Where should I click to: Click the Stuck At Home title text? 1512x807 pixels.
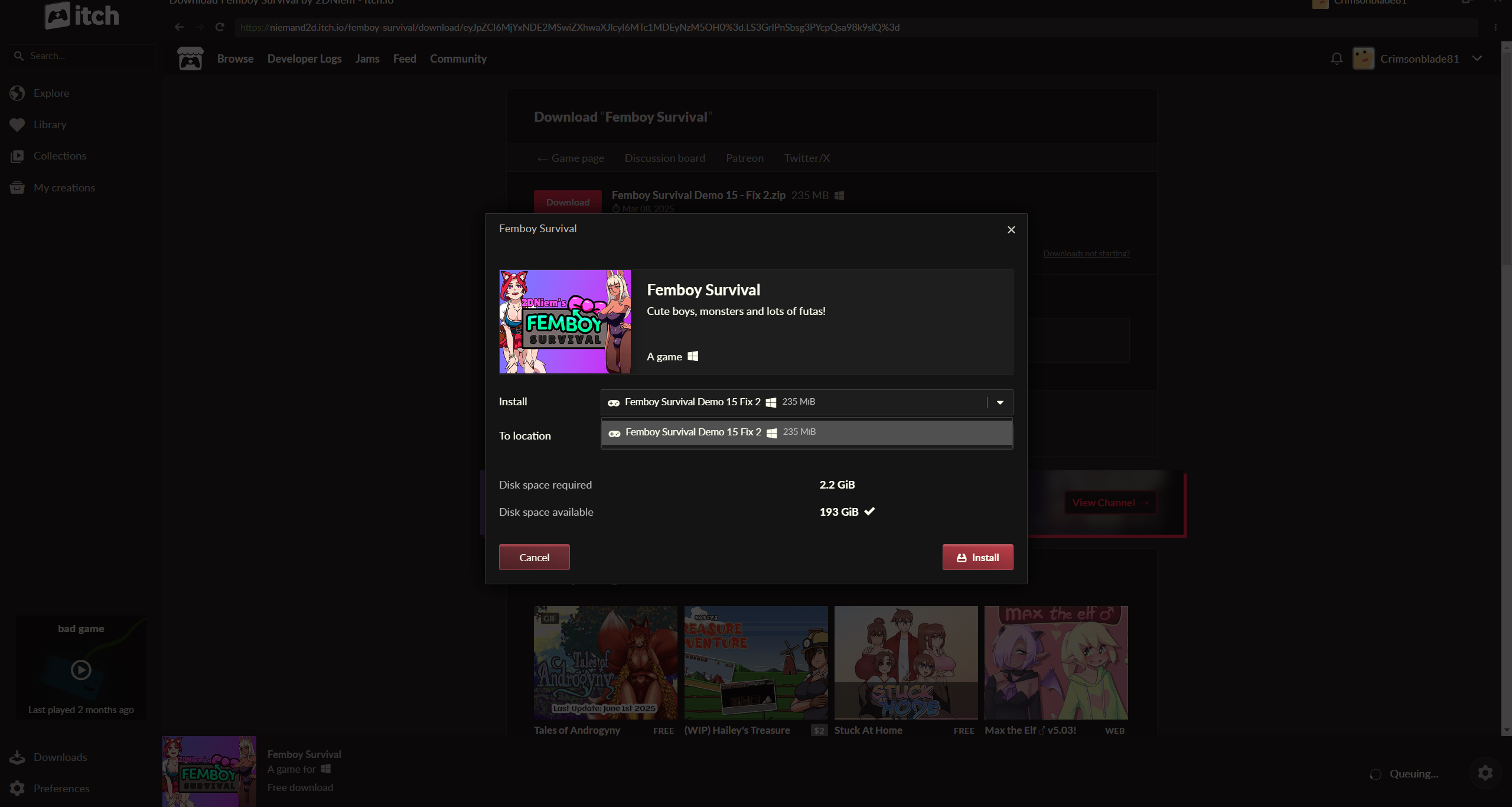click(x=868, y=730)
